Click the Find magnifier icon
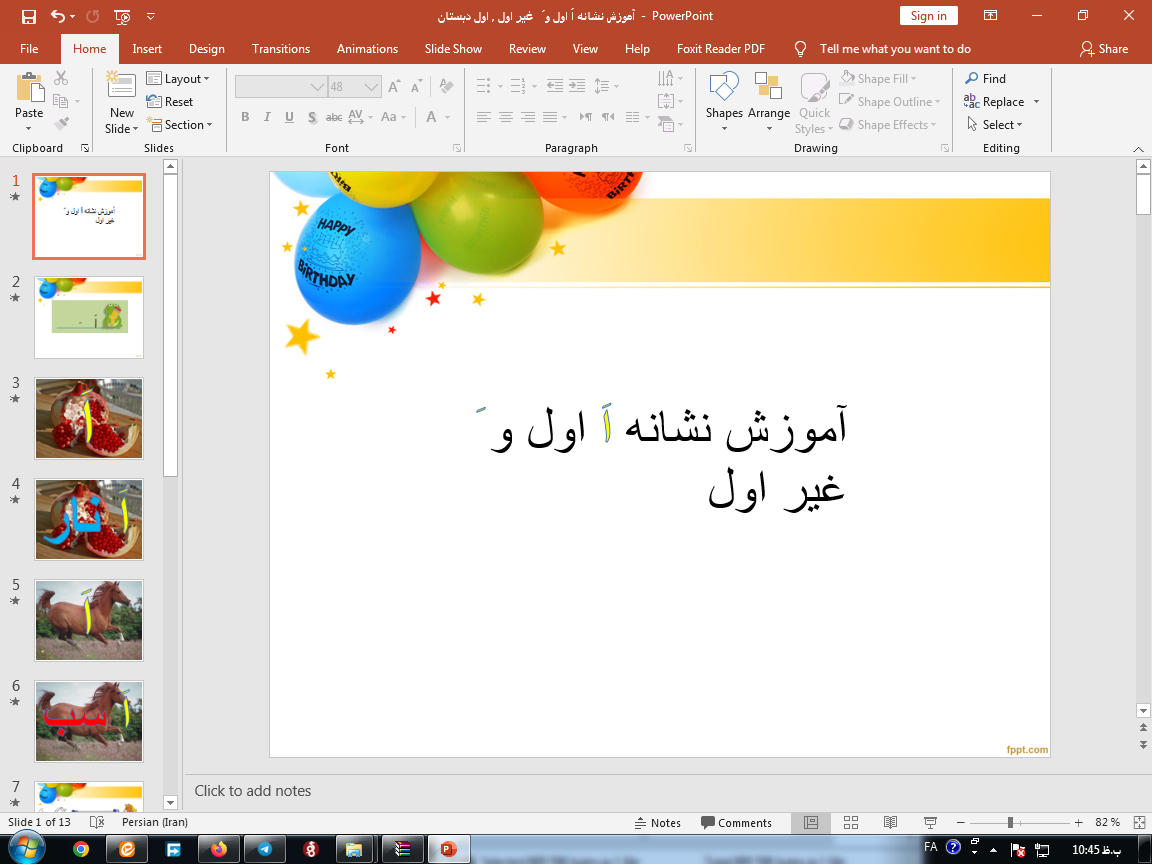Screen dimensions: 1152x864 click(x=972, y=78)
